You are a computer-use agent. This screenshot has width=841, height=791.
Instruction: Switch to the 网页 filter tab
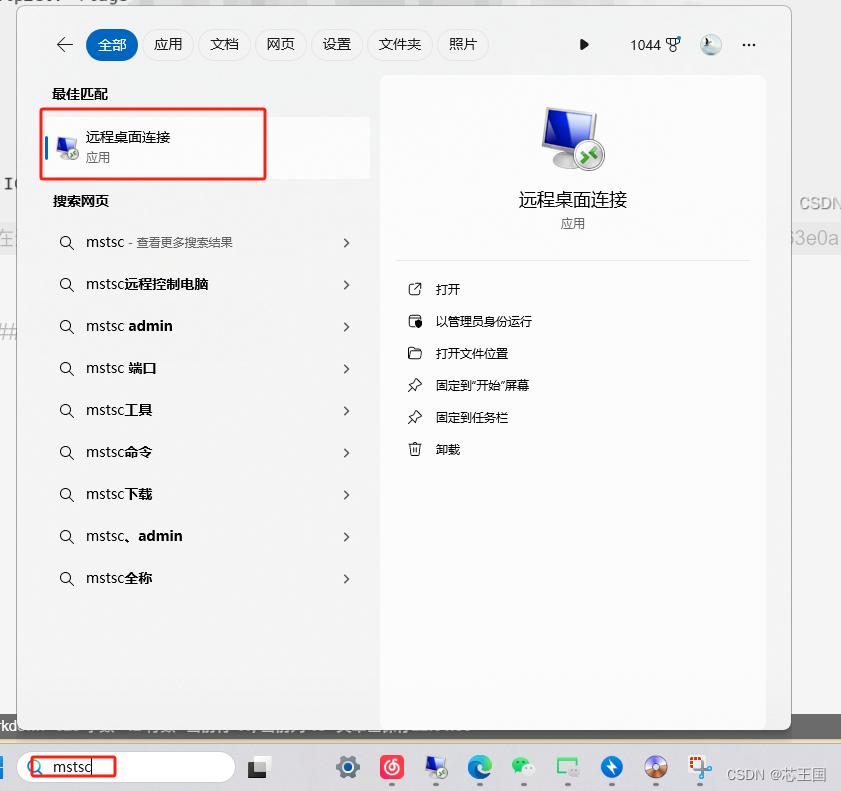click(x=281, y=45)
